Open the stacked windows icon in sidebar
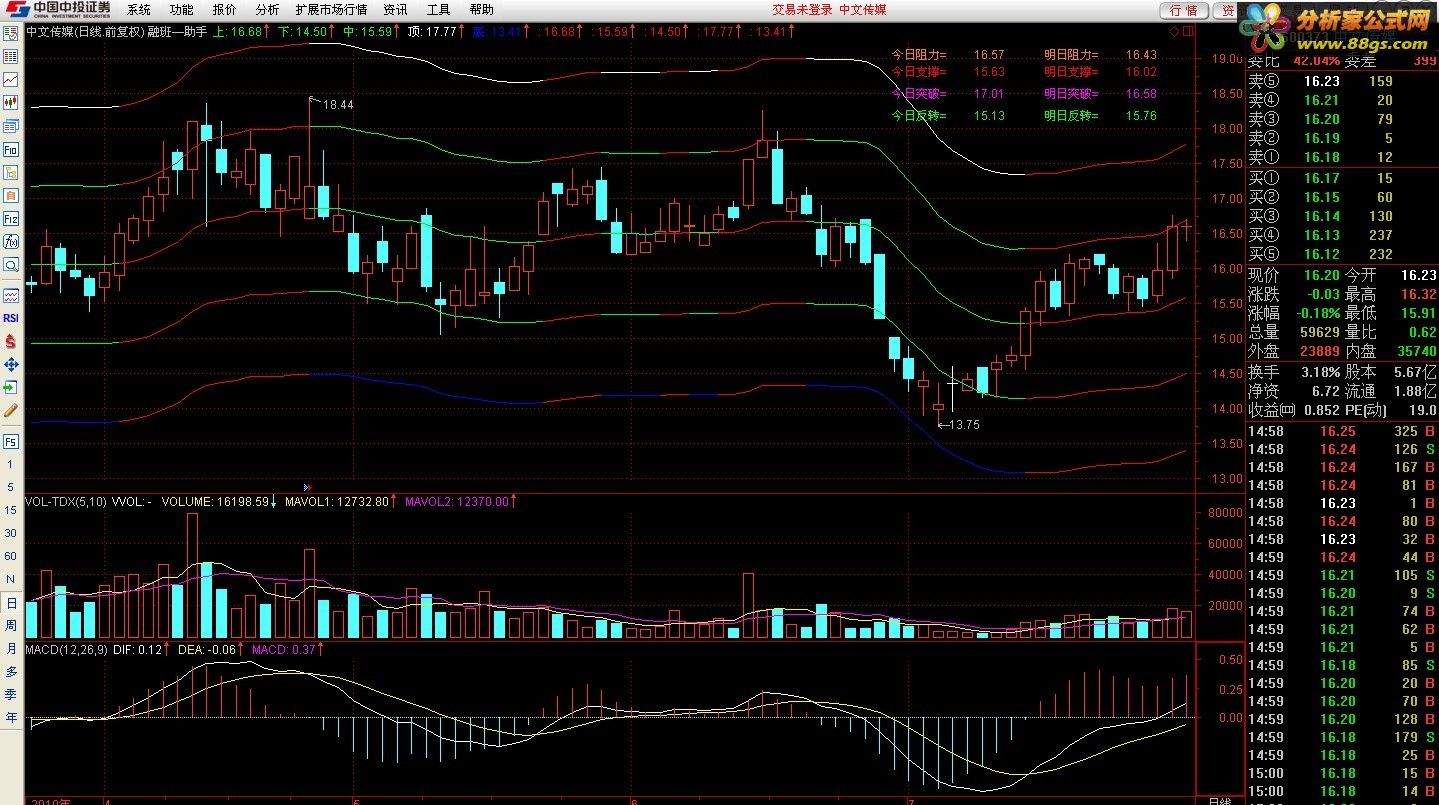Image resolution: width=1439 pixels, height=805 pixels. pos(11,126)
